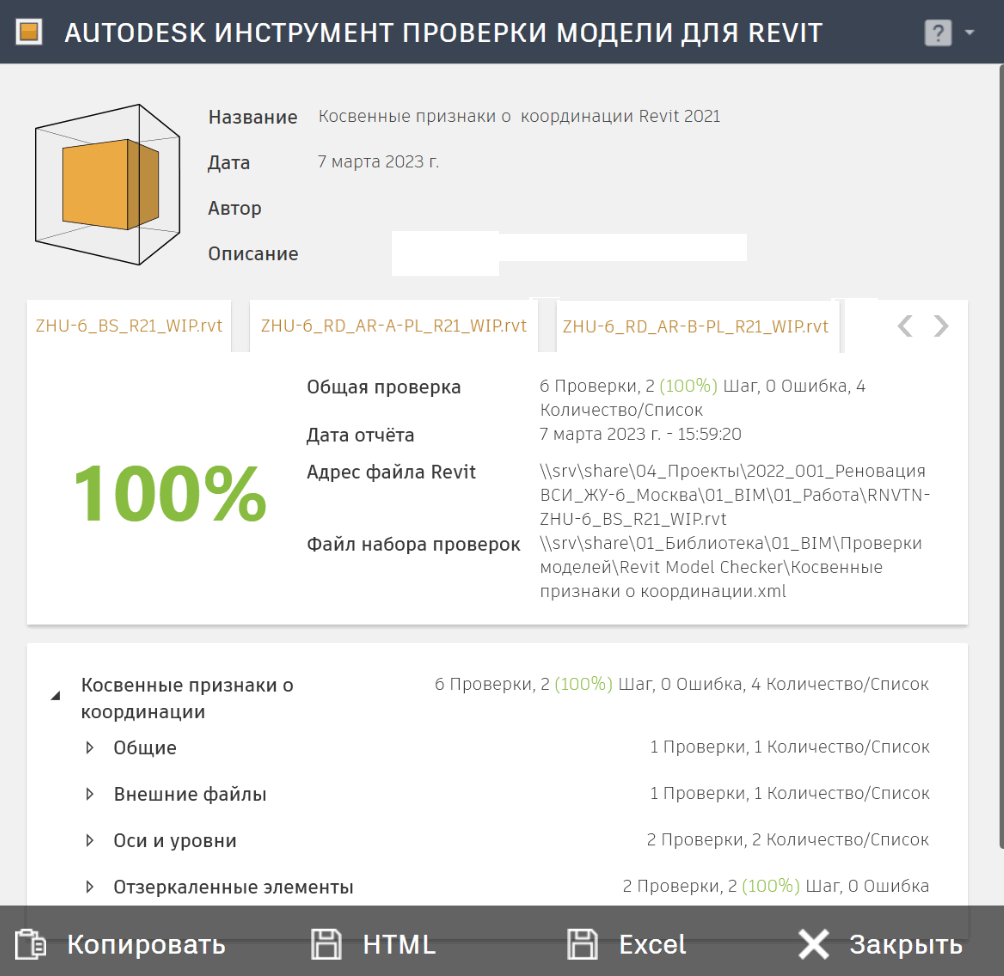Click the large green 100% score
1004x976 pixels.
pos(170,493)
